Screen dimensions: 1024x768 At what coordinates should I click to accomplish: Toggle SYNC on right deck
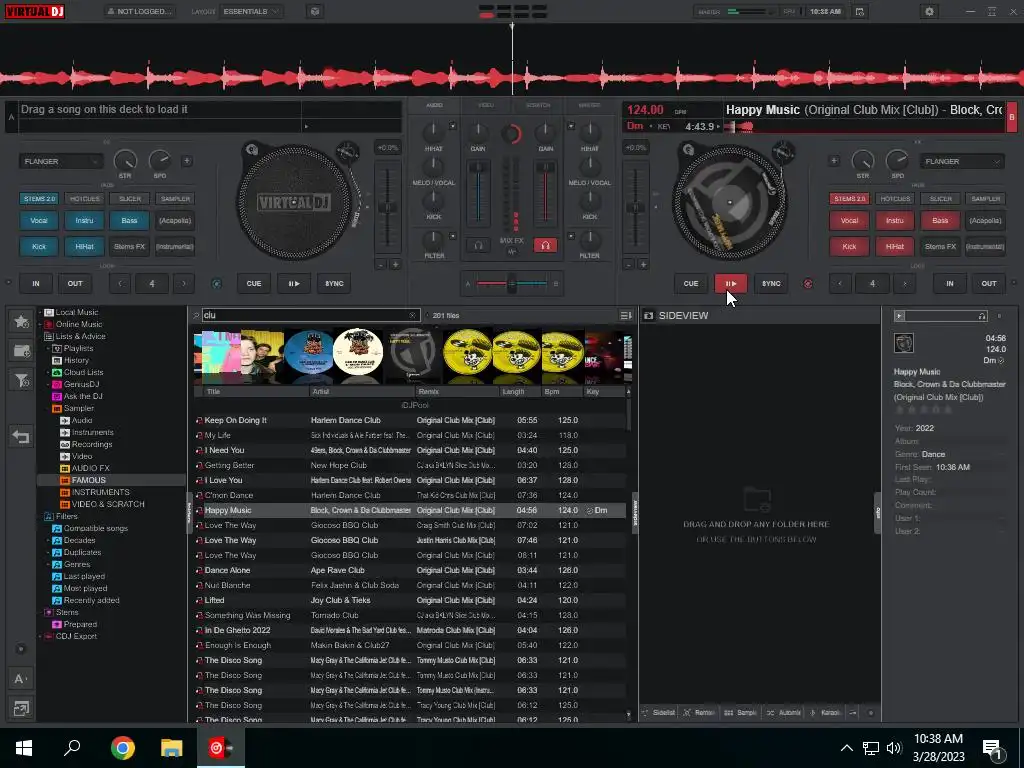pyautogui.click(x=771, y=283)
